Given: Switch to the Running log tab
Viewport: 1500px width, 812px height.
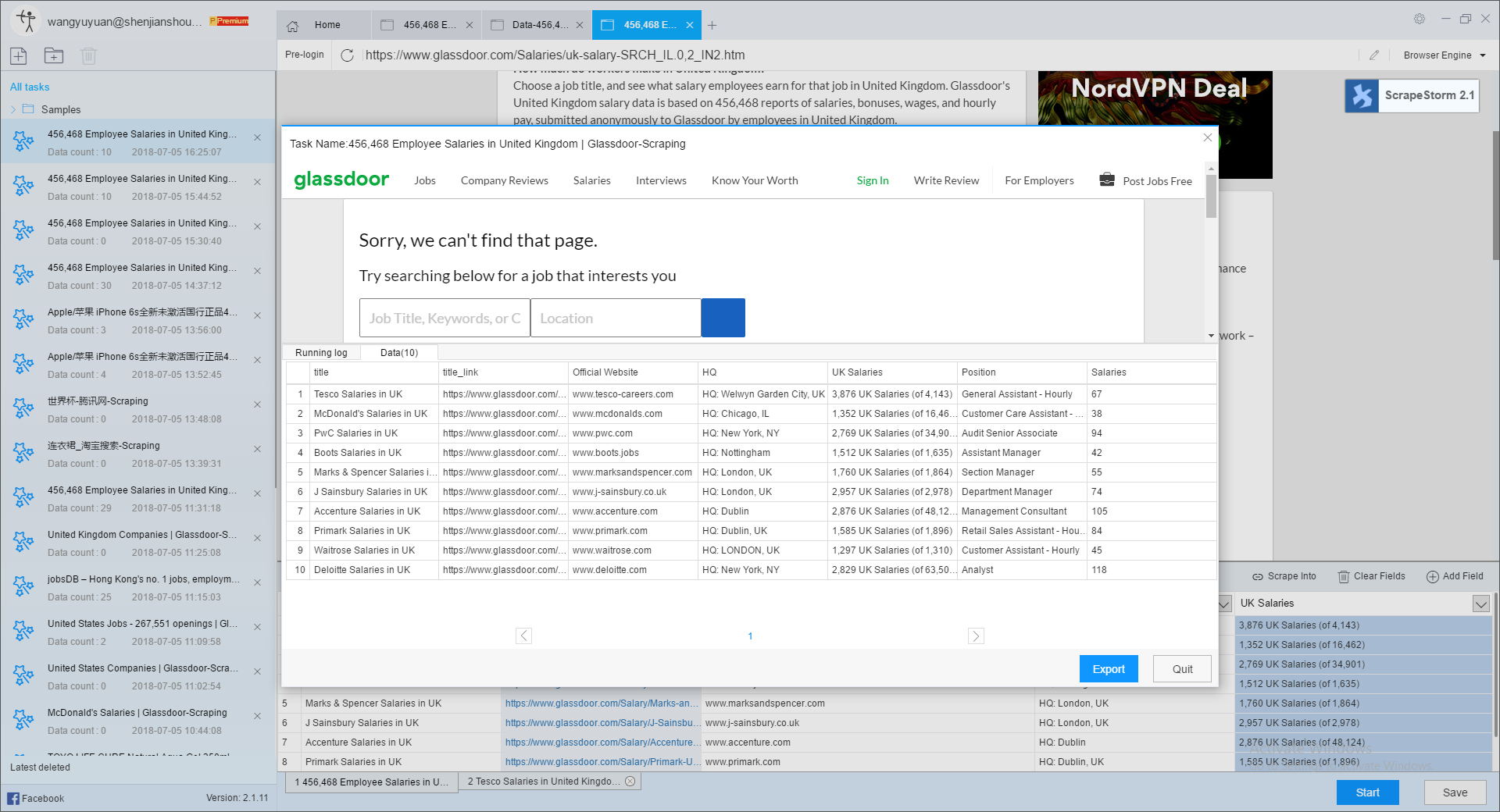Looking at the screenshot, I should [x=321, y=353].
